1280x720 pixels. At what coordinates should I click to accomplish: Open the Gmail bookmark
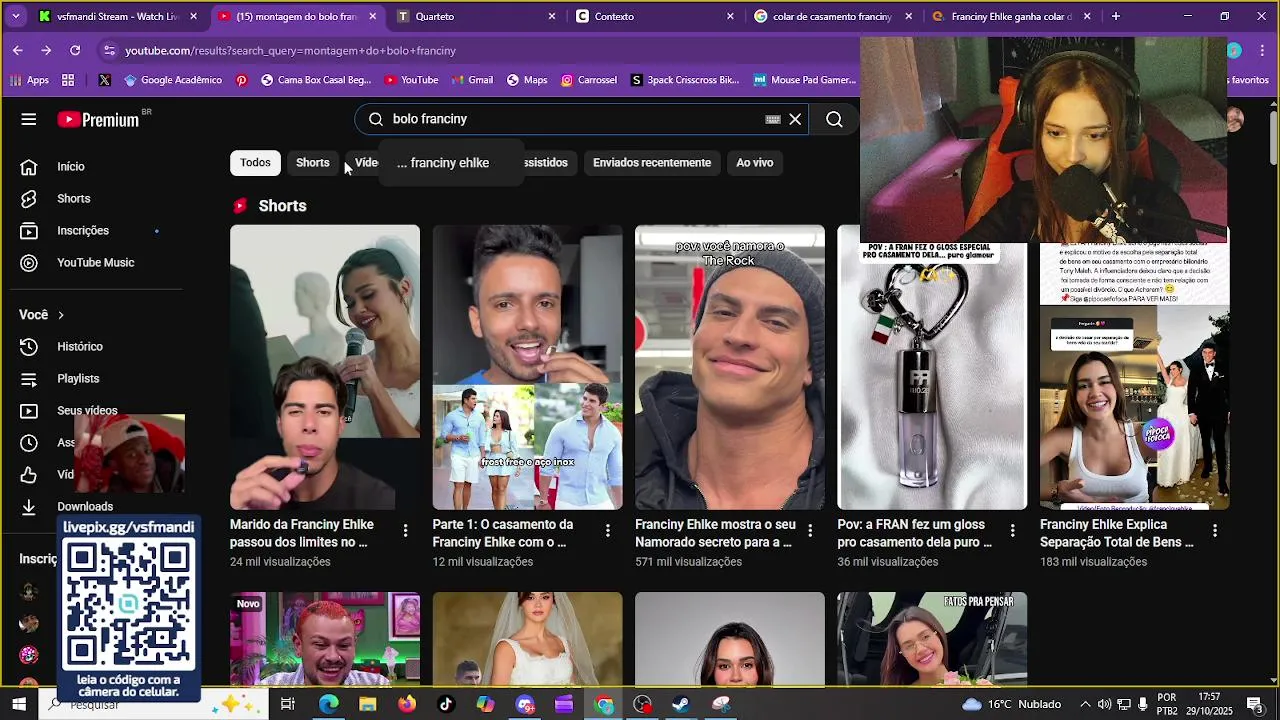(x=471, y=80)
